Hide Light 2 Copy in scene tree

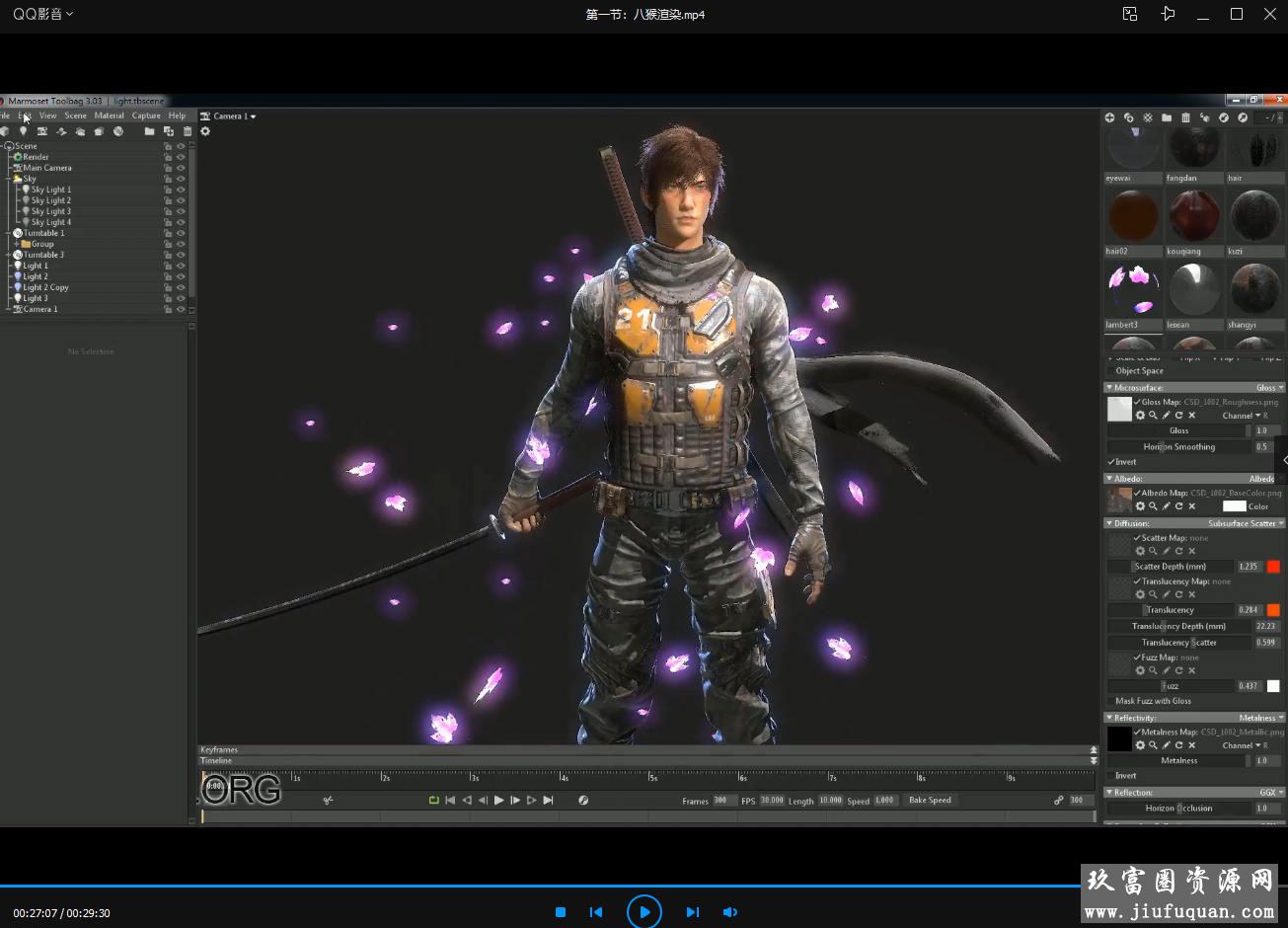(x=181, y=287)
